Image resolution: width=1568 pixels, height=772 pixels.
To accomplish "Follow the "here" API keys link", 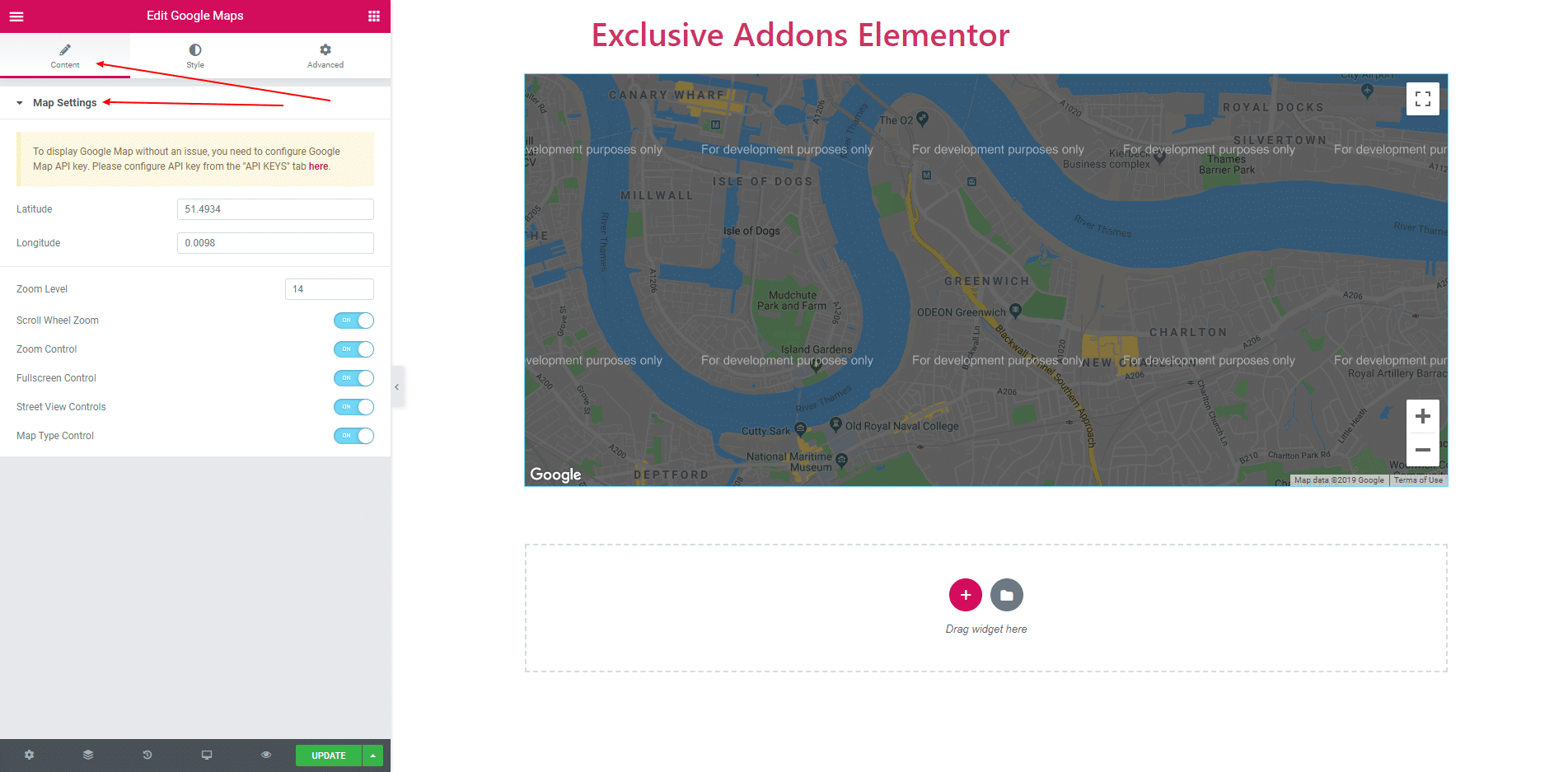I will tap(318, 166).
